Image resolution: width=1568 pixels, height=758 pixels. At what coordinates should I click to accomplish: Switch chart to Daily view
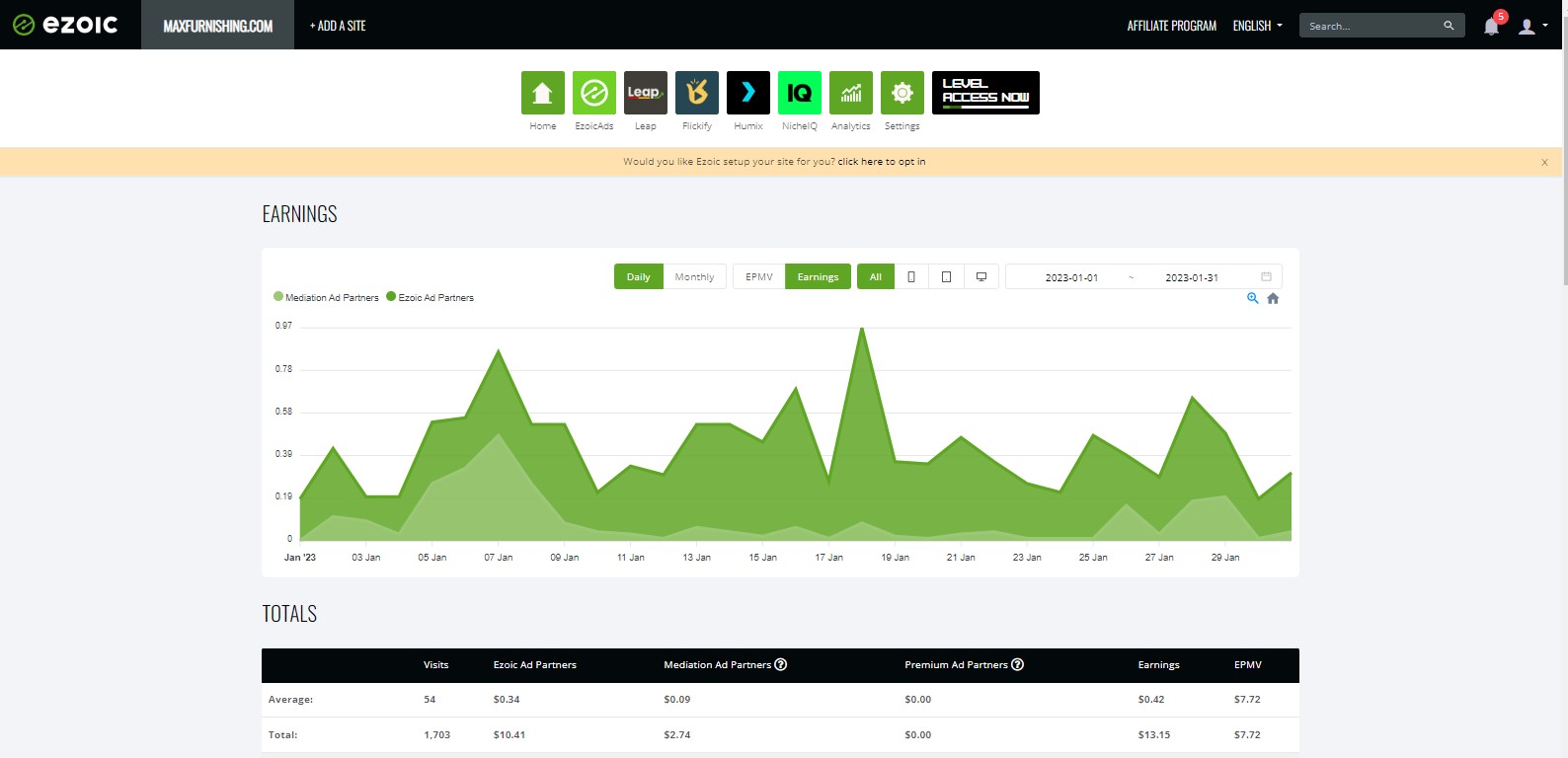(x=638, y=276)
